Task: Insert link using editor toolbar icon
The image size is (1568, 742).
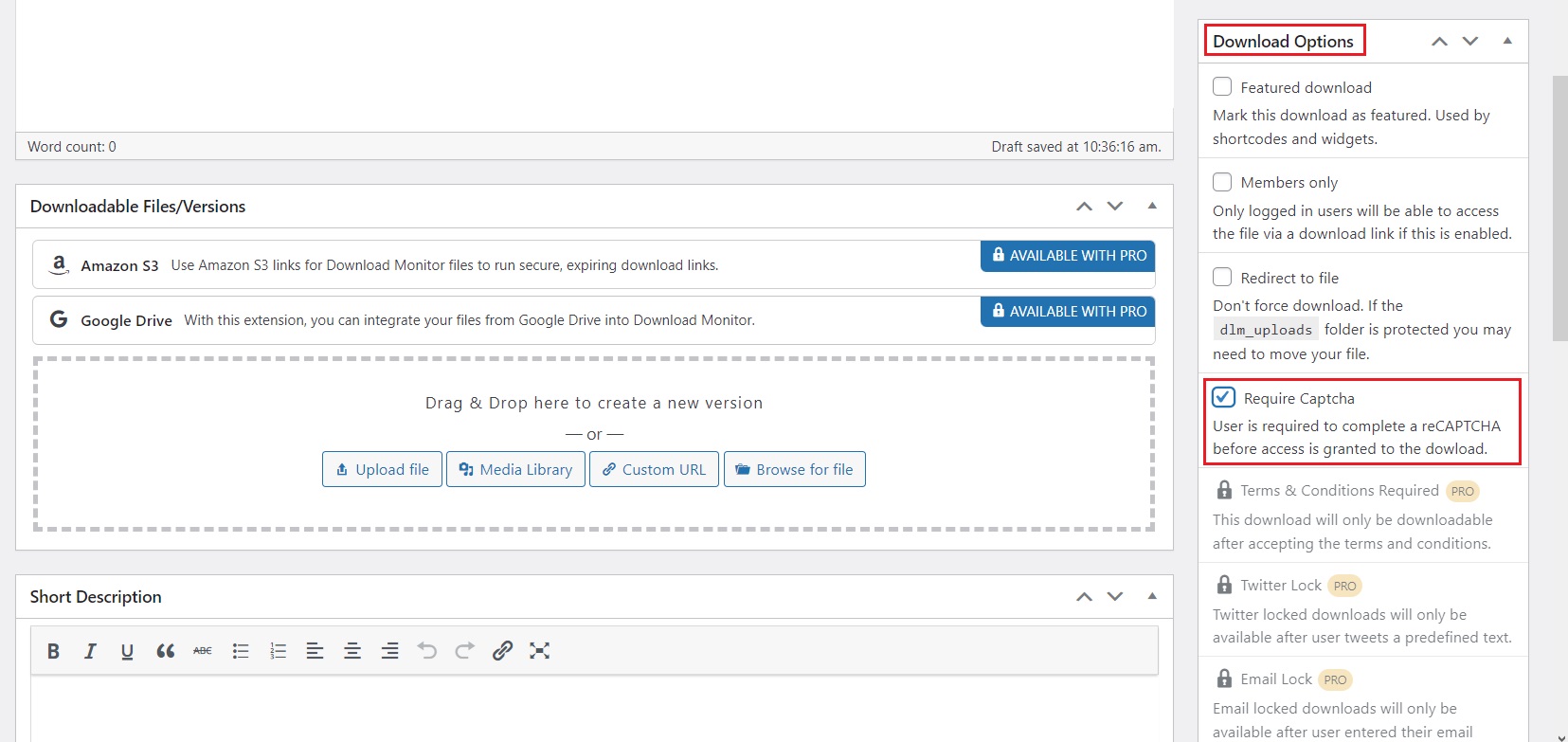Action: point(502,651)
